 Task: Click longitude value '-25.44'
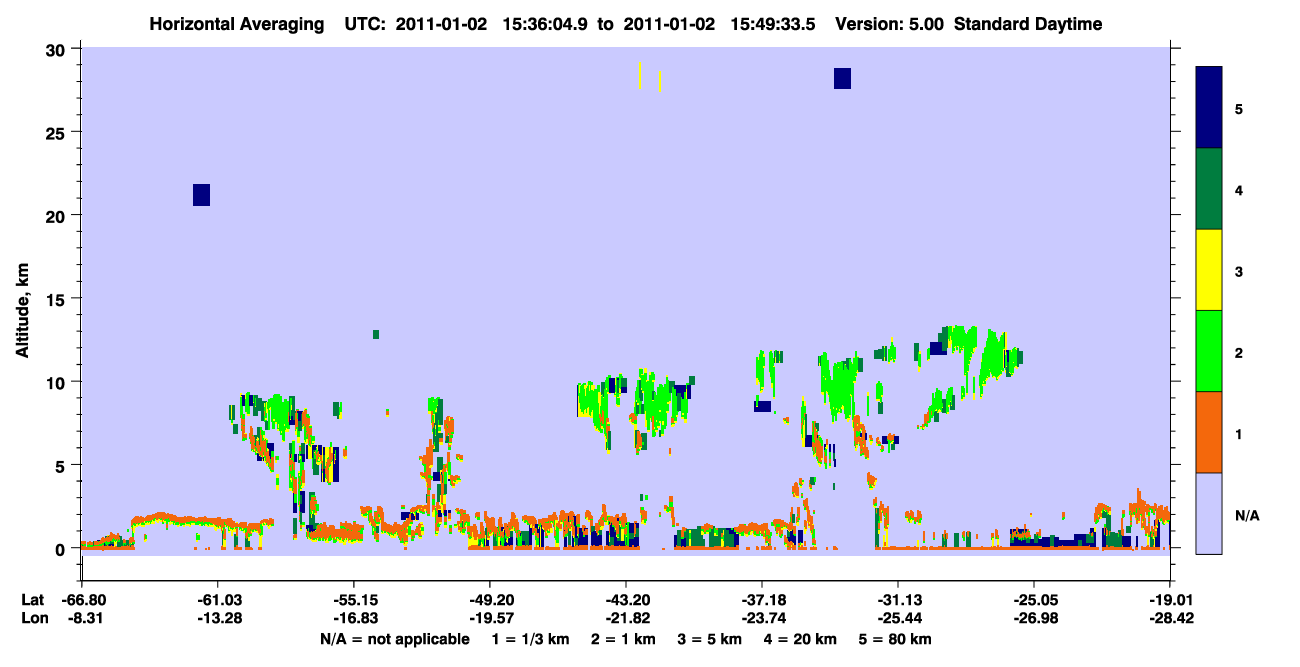click(897, 619)
